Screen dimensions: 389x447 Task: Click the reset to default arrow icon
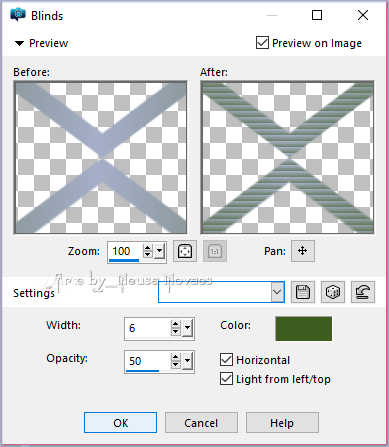tap(363, 292)
